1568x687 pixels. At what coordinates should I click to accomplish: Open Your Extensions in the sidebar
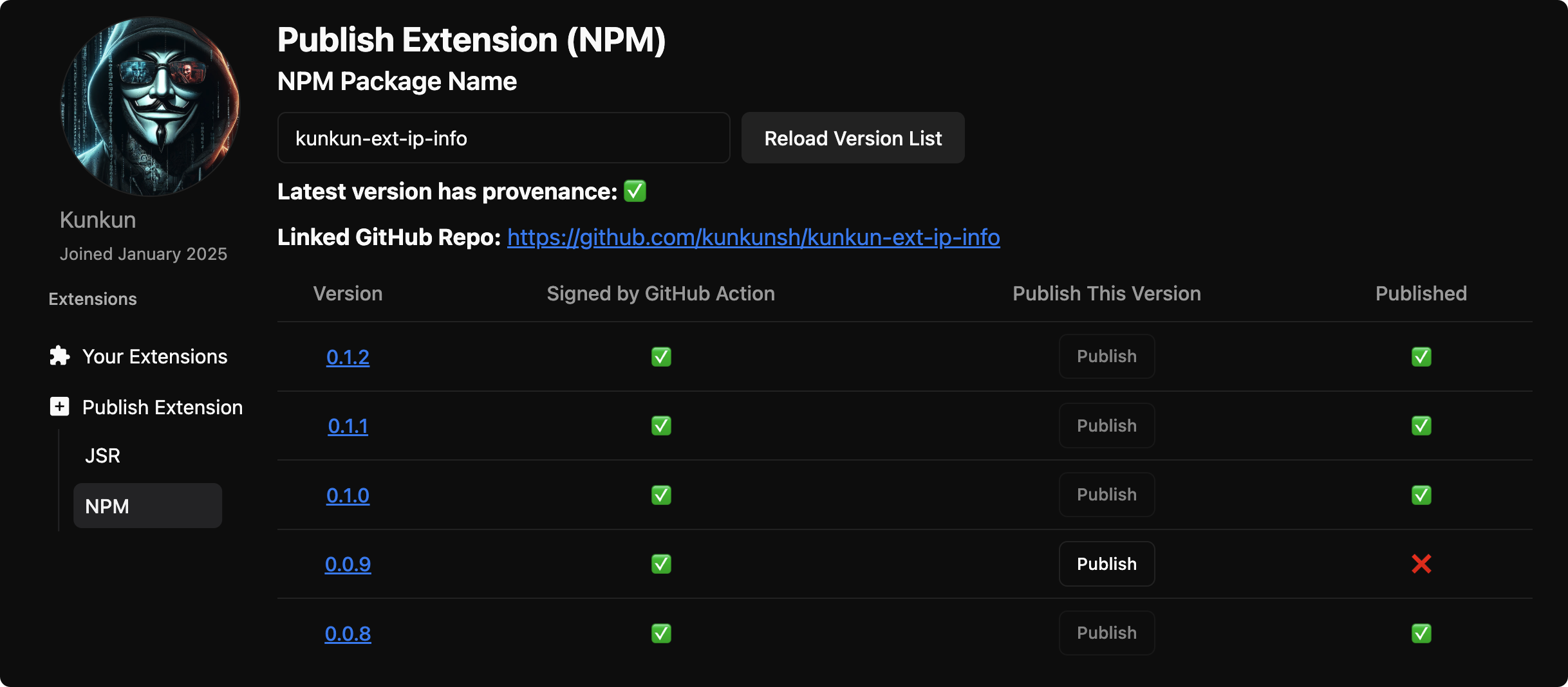(154, 356)
